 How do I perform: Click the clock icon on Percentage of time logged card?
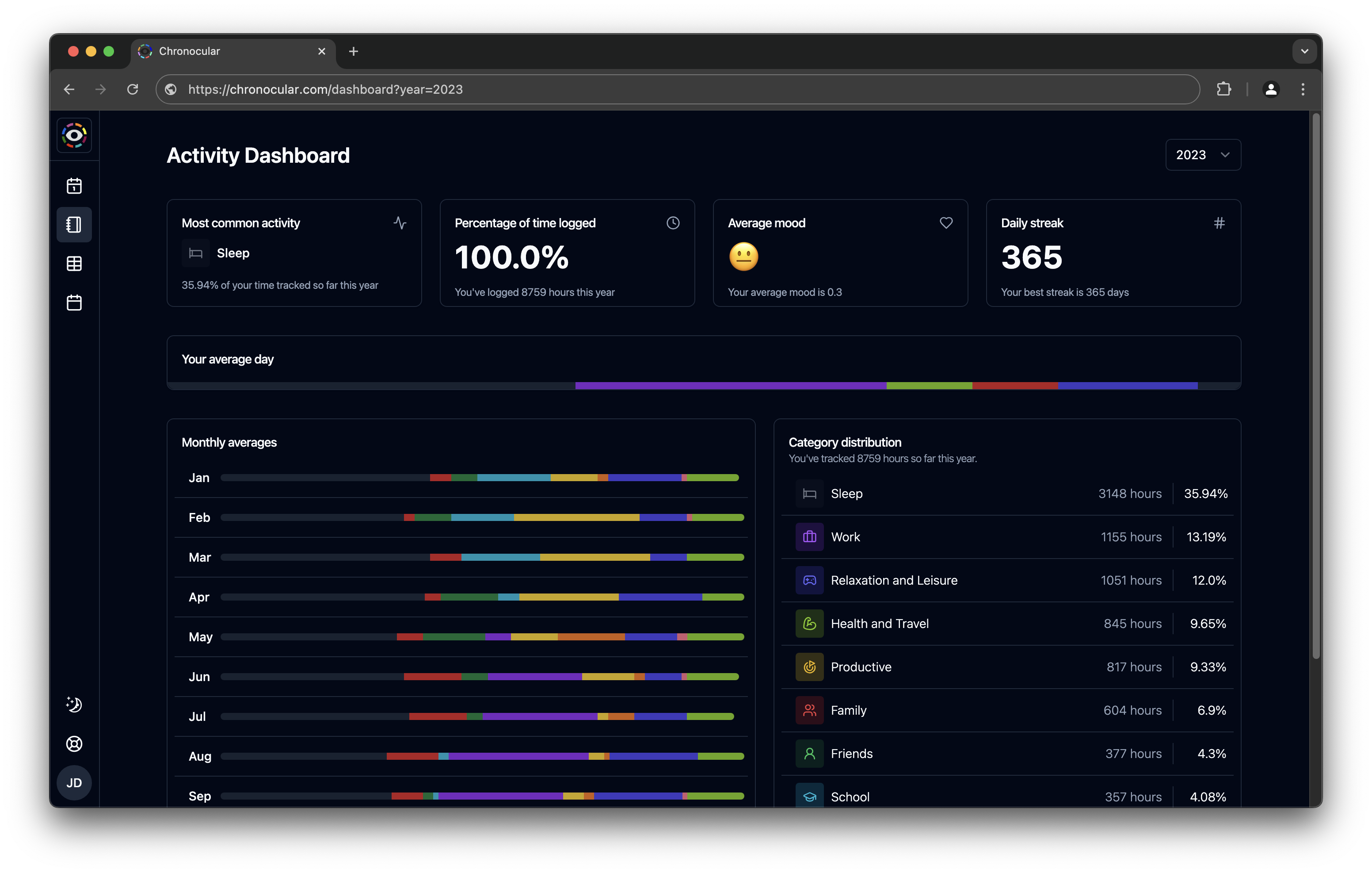673,223
